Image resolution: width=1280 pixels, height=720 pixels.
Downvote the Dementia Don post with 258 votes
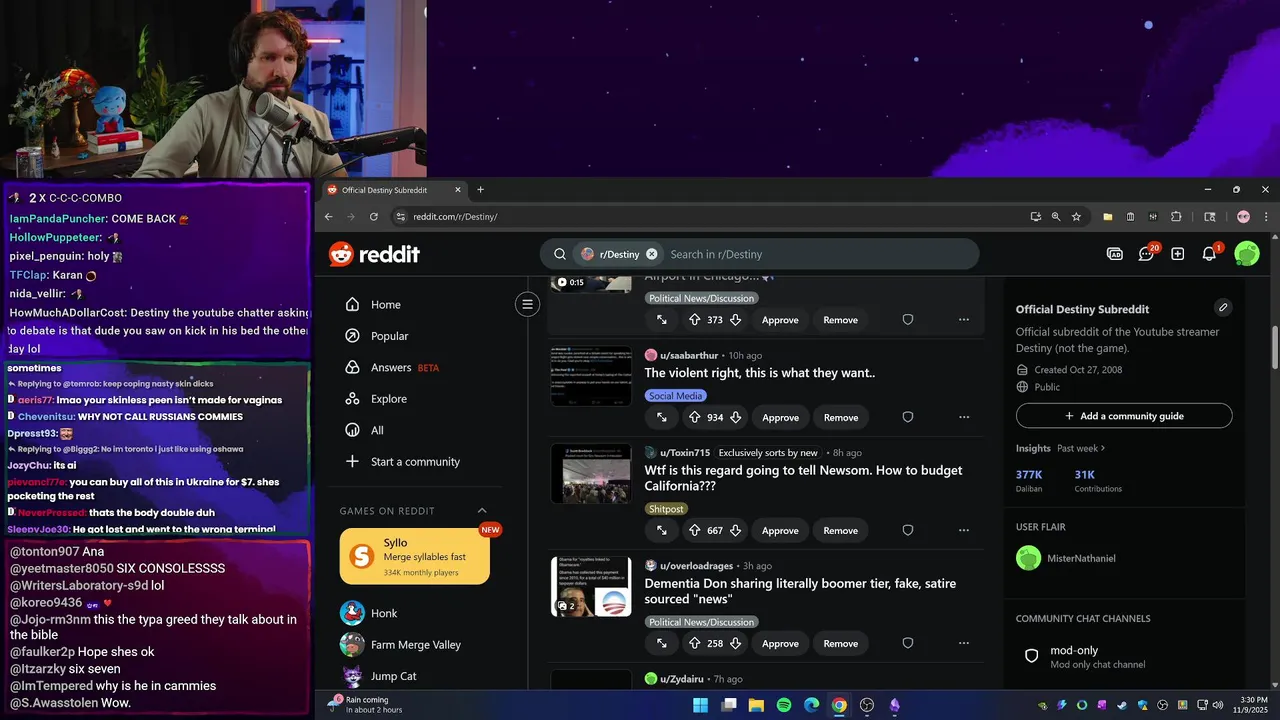tap(736, 643)
